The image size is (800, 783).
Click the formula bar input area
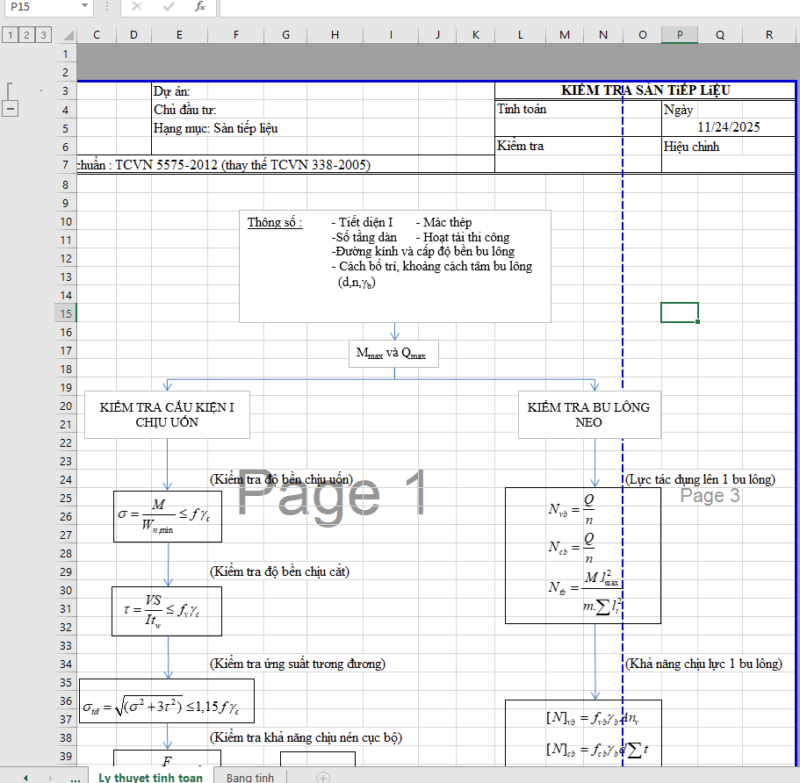point(500,7)
